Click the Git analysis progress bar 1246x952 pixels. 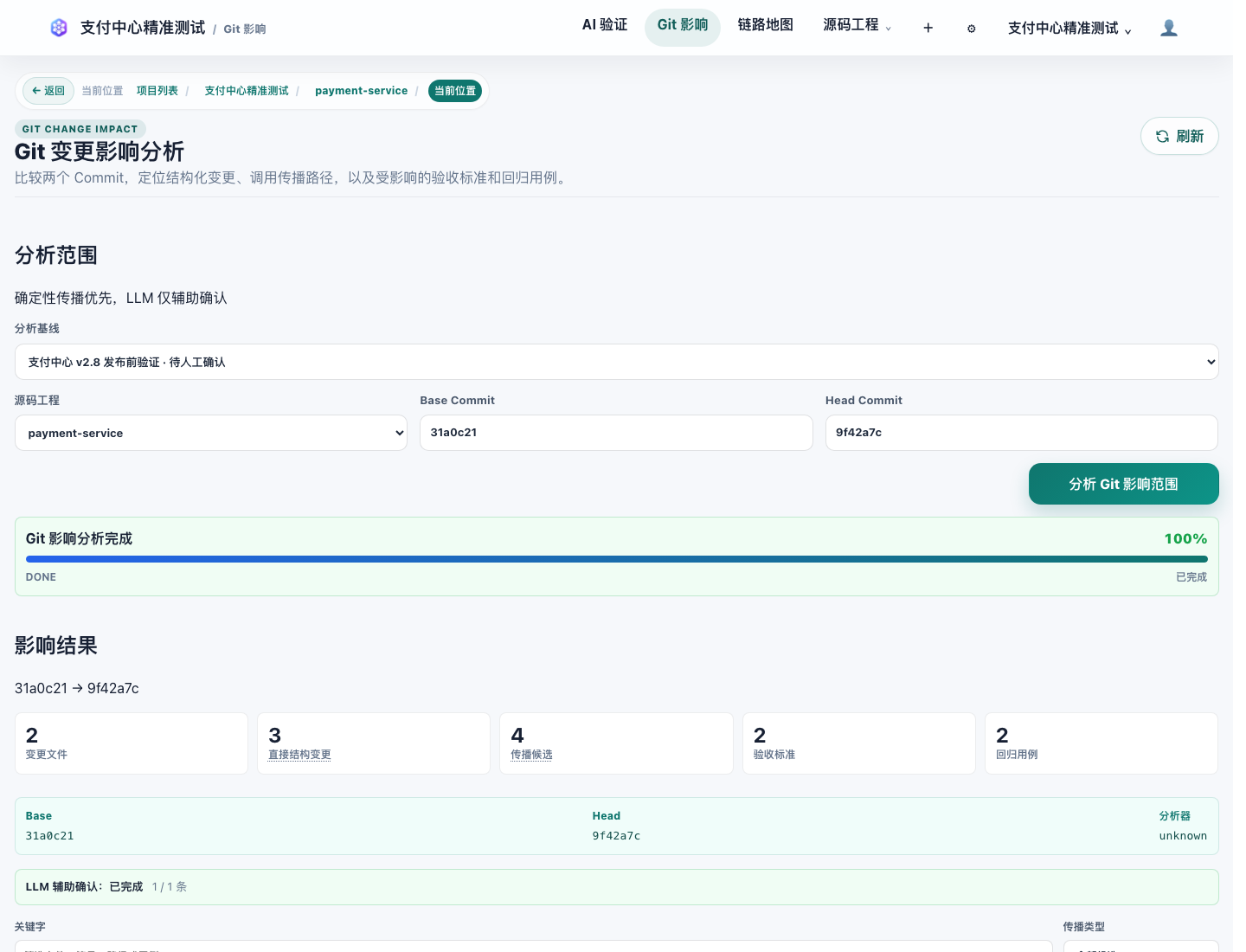[617, 559]
